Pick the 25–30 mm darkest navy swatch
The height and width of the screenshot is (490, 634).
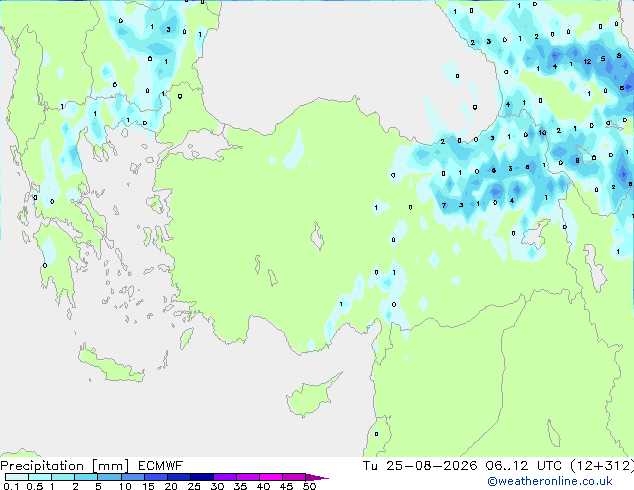(x=202, y=477)
